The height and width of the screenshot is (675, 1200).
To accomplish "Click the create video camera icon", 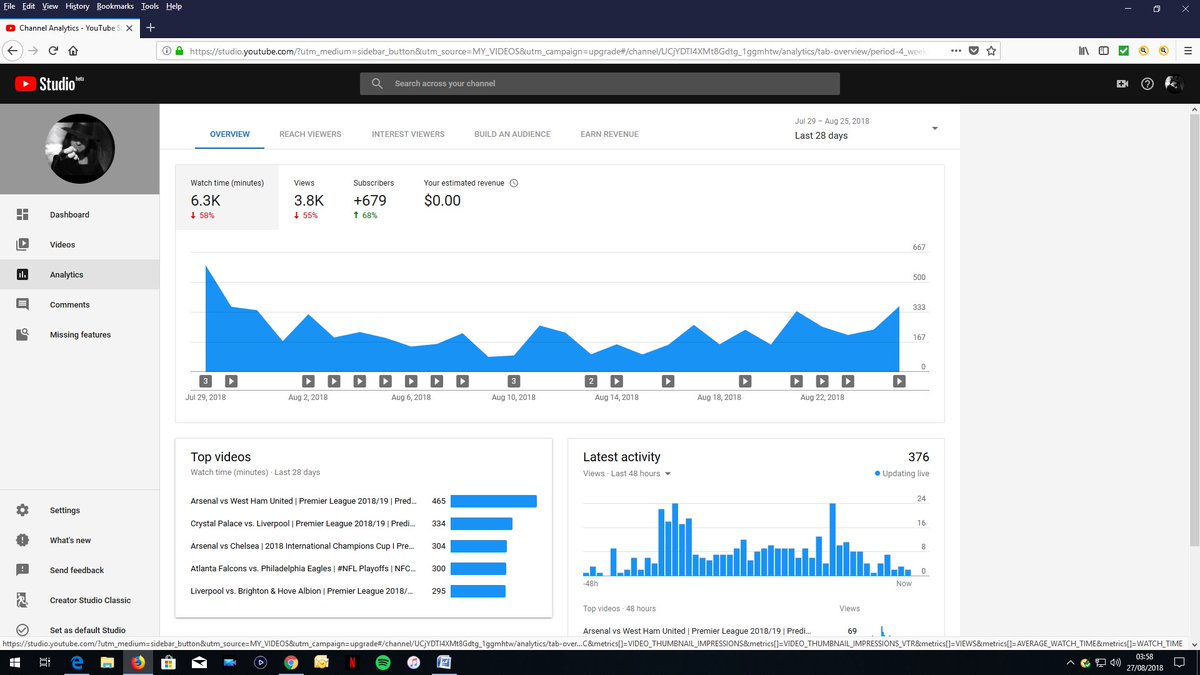I will point(1122,84).
